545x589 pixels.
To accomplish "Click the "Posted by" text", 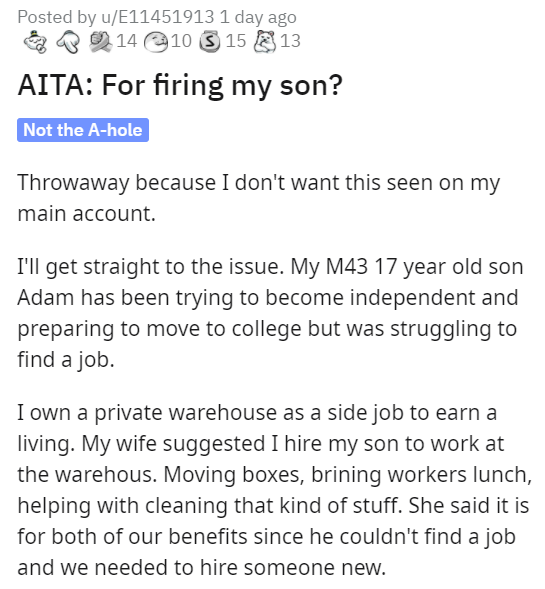I will (x=57, y=17).
